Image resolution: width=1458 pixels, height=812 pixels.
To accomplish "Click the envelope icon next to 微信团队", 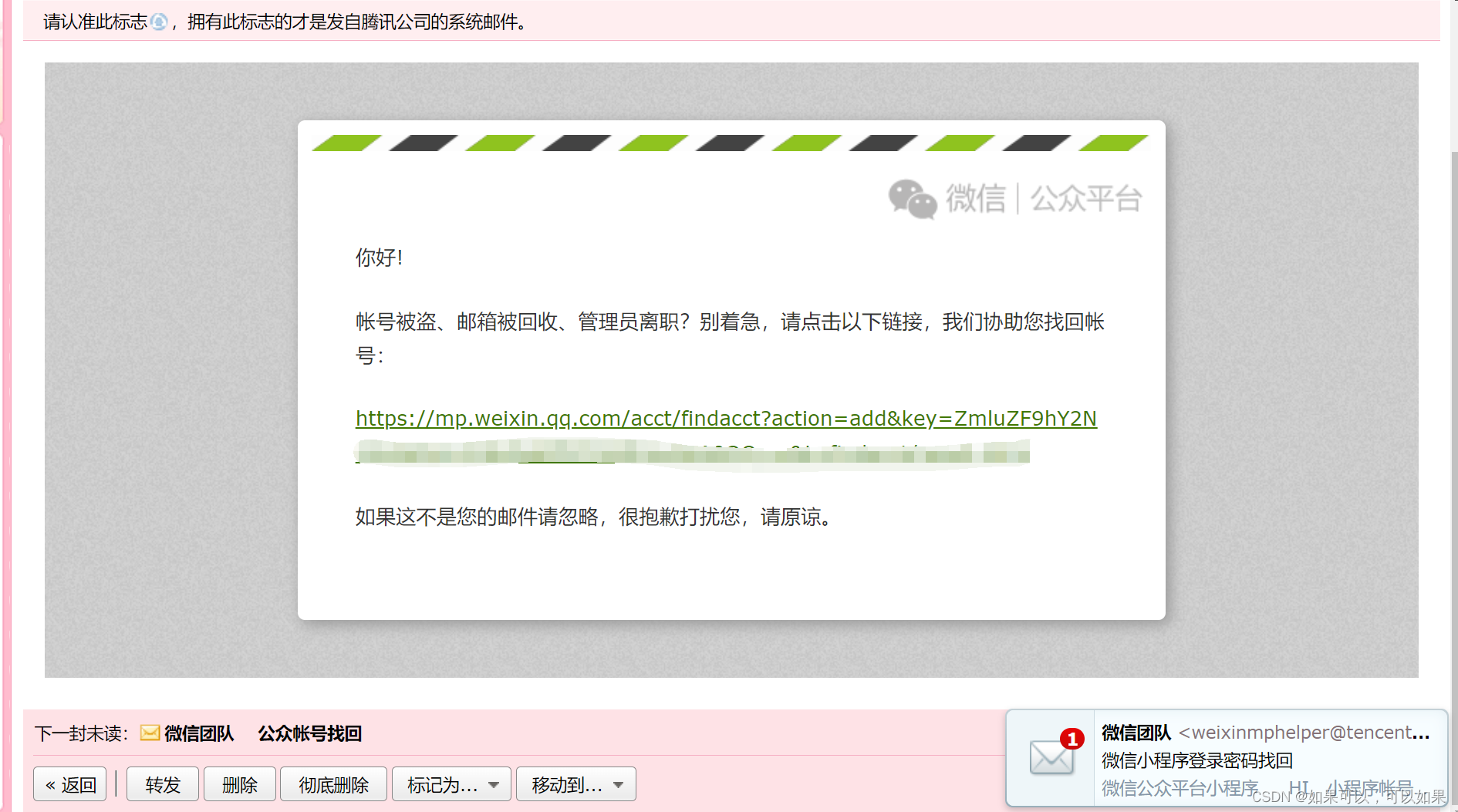I will click(x=148, y=733).
